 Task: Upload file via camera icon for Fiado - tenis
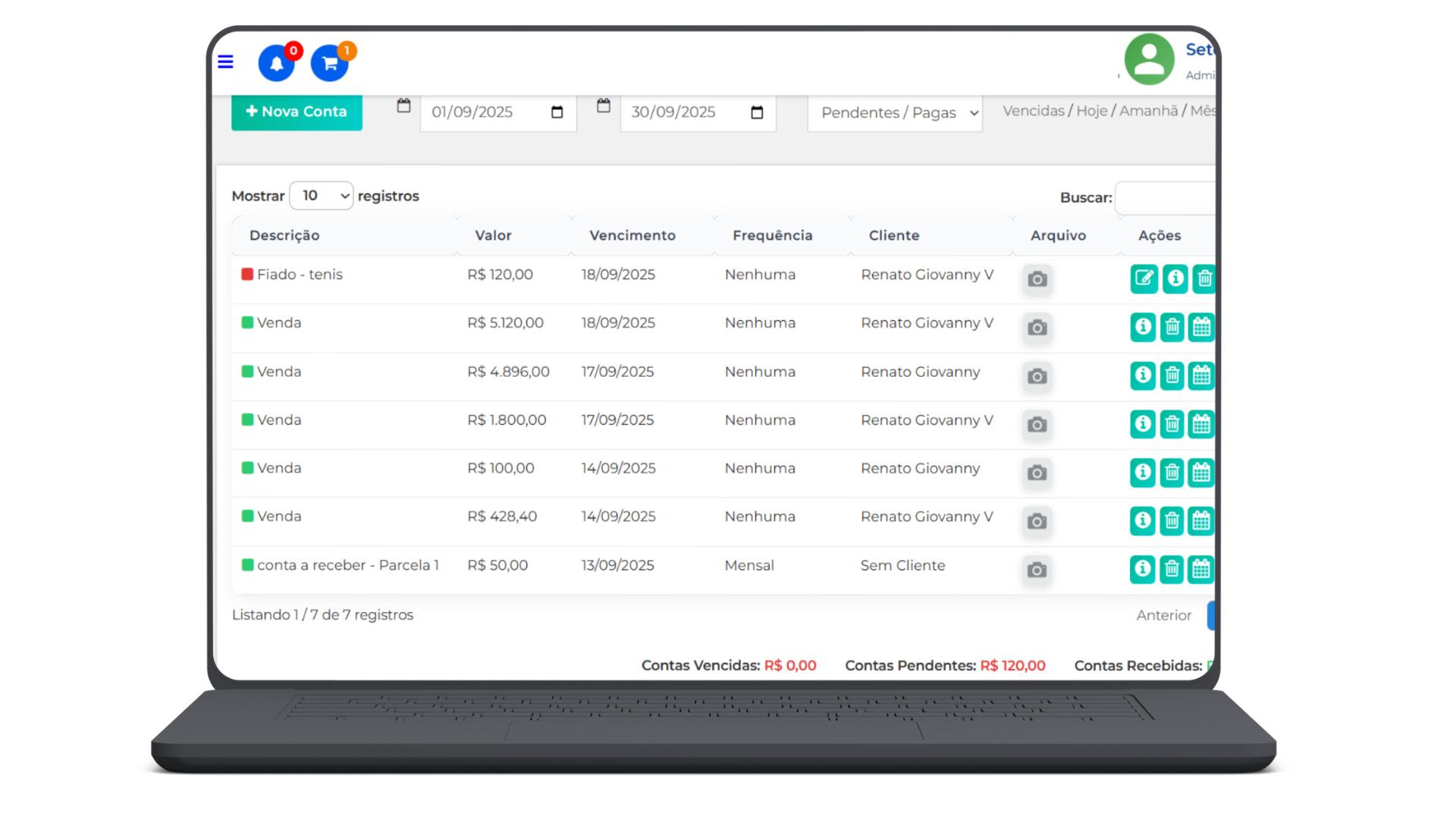click(1037, 279)
